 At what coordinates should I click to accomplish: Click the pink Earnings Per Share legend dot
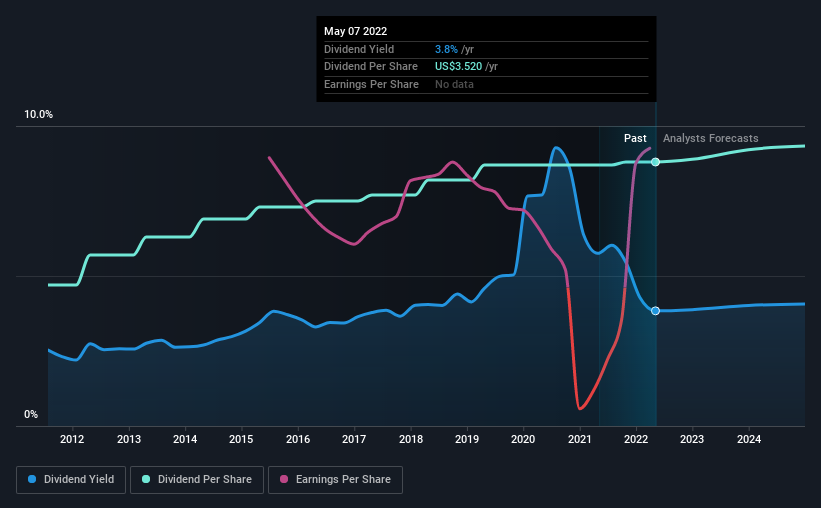click(286, 480)
